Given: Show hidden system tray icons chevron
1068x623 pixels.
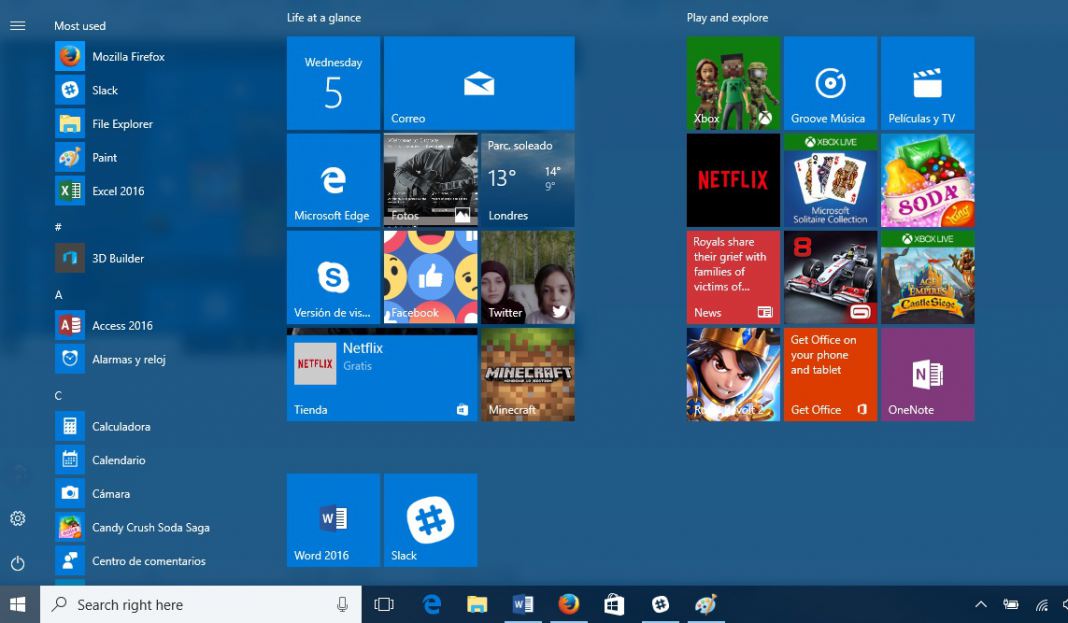Looking at the screenshot, I should point(981,605).
